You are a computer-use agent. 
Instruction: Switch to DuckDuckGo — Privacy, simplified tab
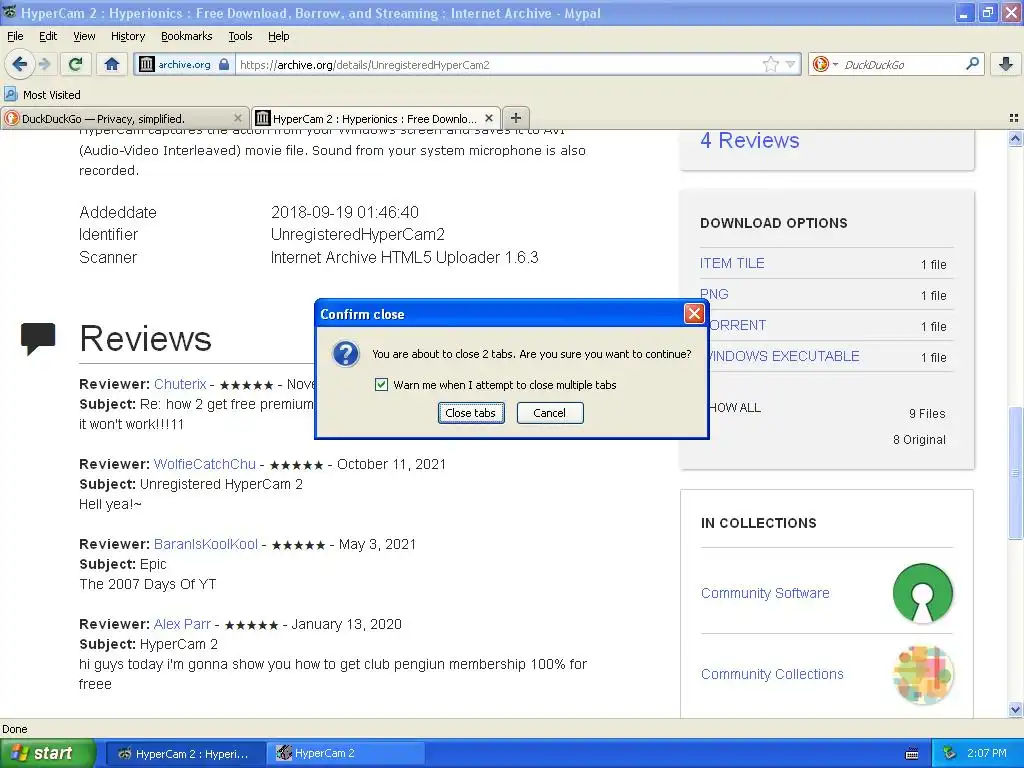pos(125,118)
